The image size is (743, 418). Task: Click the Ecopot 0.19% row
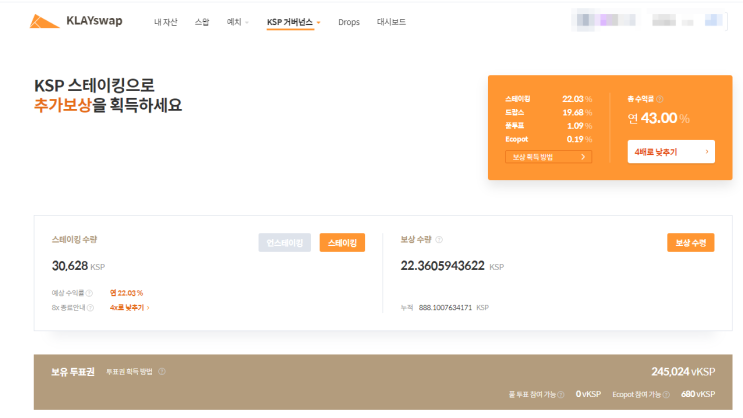548,139
